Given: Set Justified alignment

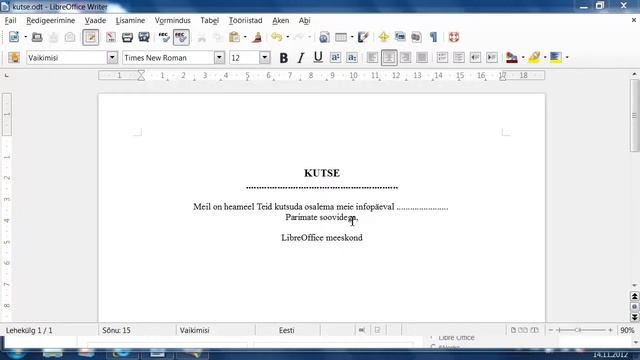Looking at the screenshot, I should (422, 58).
